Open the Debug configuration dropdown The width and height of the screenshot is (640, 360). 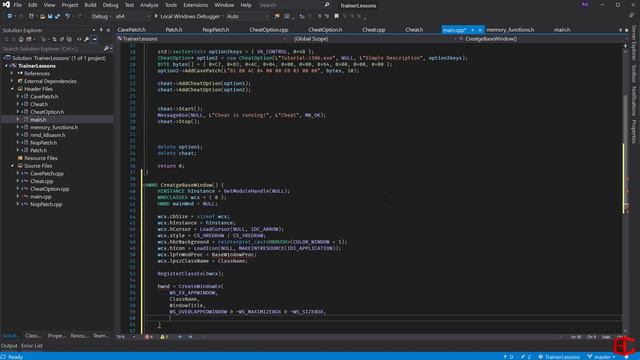pos(101,16)
